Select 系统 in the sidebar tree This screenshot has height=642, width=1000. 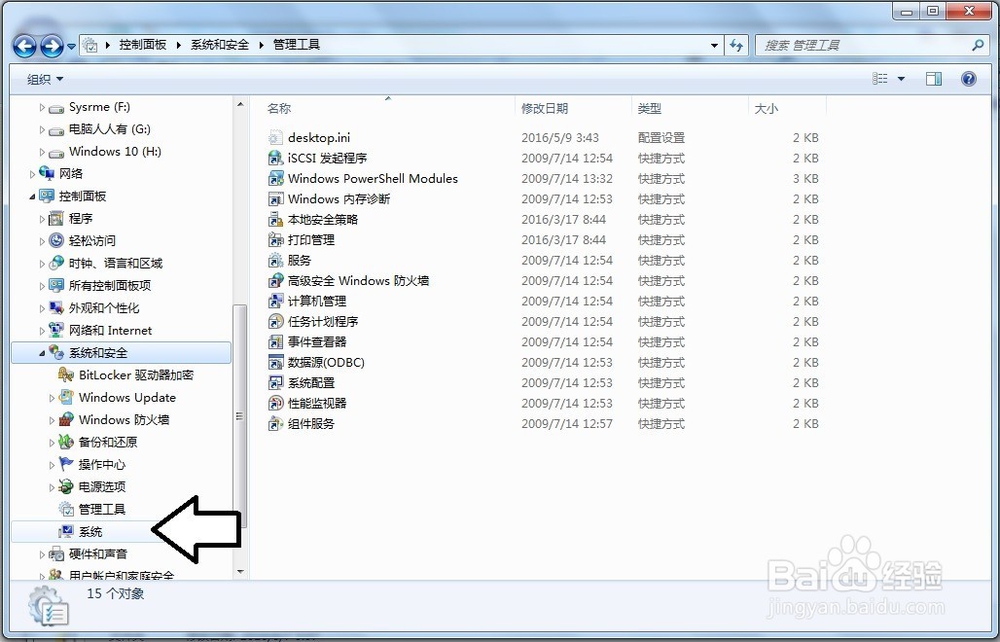[88, 532]
